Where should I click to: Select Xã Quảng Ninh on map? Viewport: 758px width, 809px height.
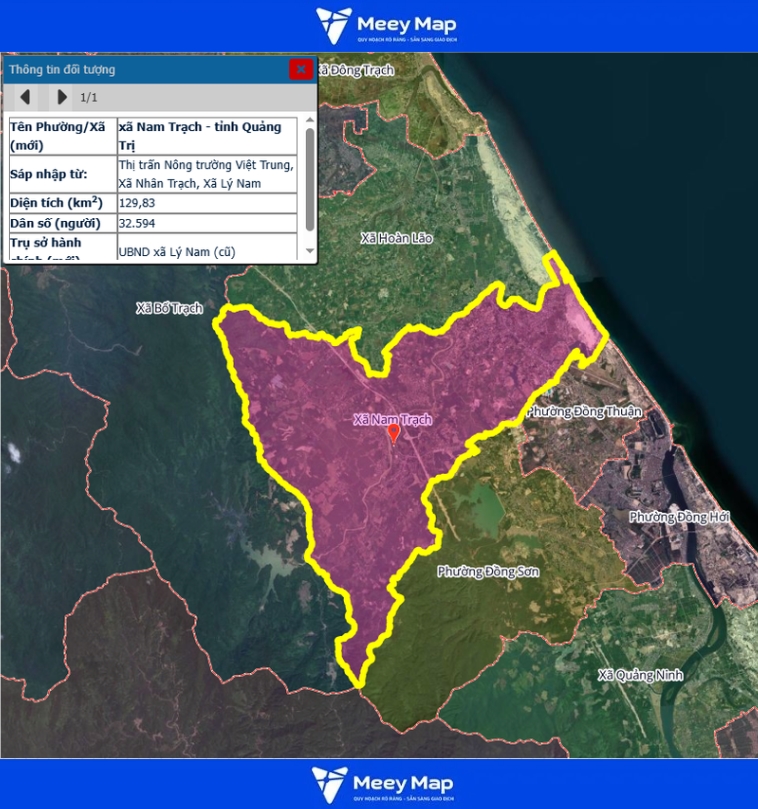640,675
